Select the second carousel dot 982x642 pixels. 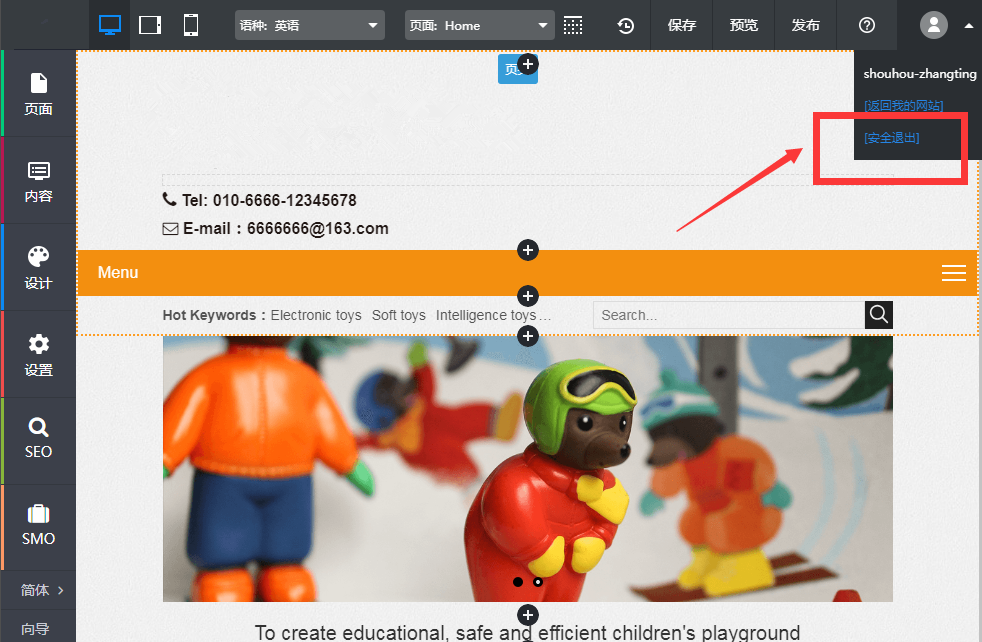[x=538, y=581]
